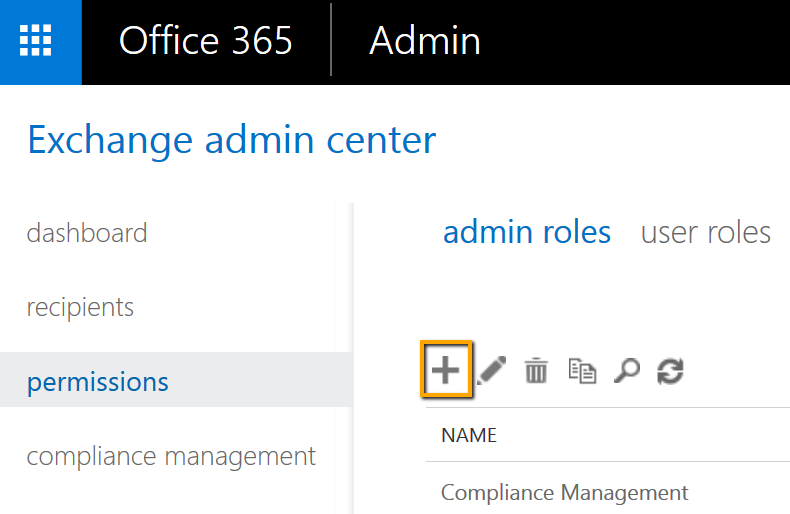Click the pencil edit icon
The image size is (790, 514).
[491, 371]
